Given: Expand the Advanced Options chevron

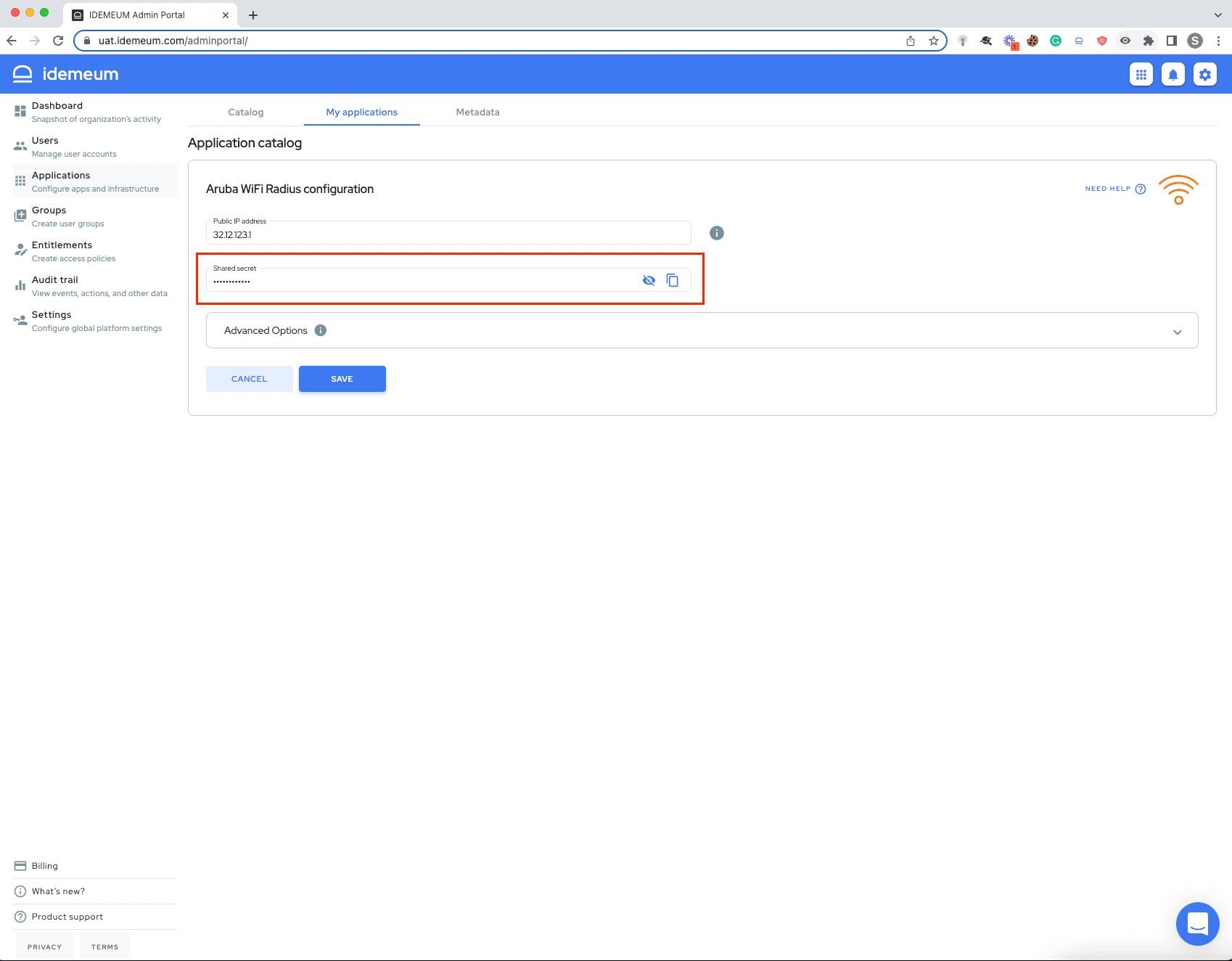Looking at the screenshot, I should (x=1178, y=332).
